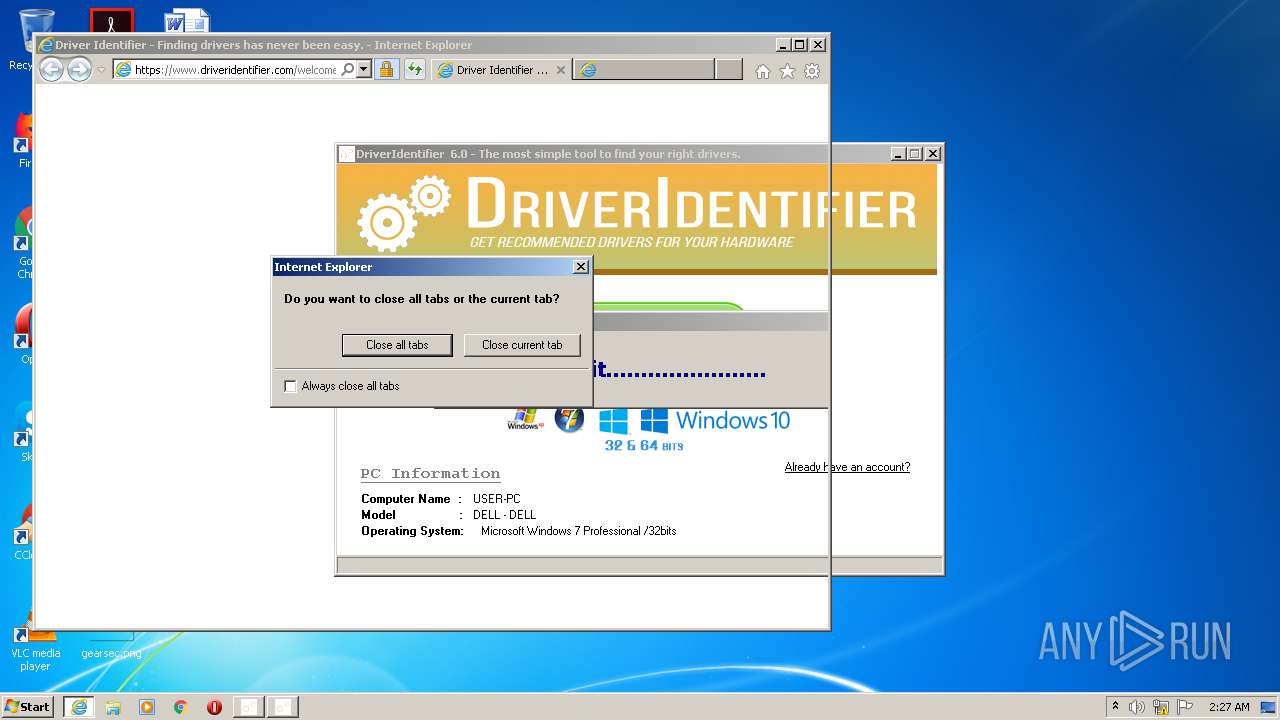Click the Close all tabs button
Viewport: 1280px width, 720px height.
[x=398, y=345]
